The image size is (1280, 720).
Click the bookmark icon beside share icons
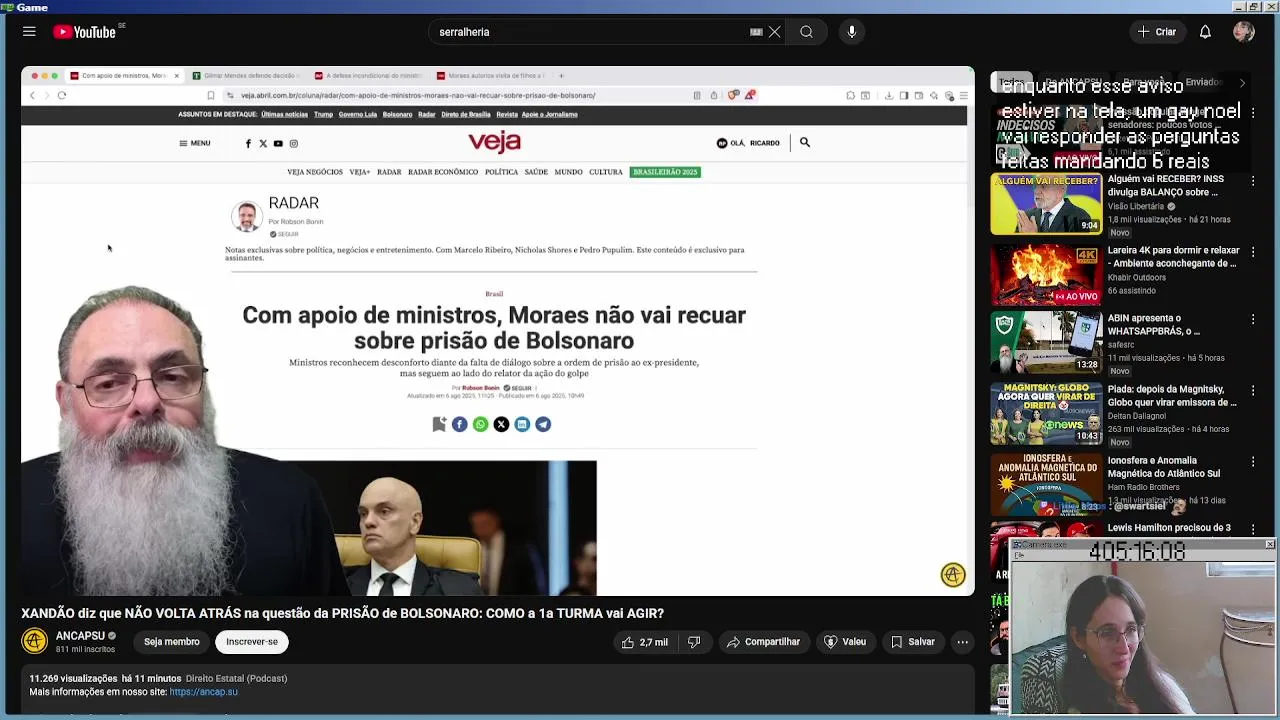coord(439,424)
